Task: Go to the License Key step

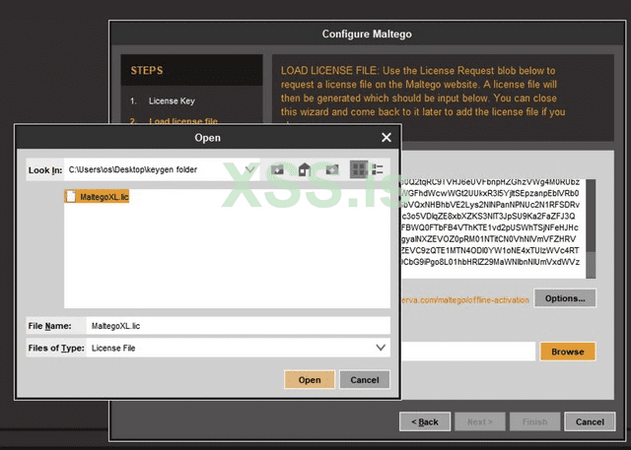Action: pyautogui.click(x=171, y=101)
